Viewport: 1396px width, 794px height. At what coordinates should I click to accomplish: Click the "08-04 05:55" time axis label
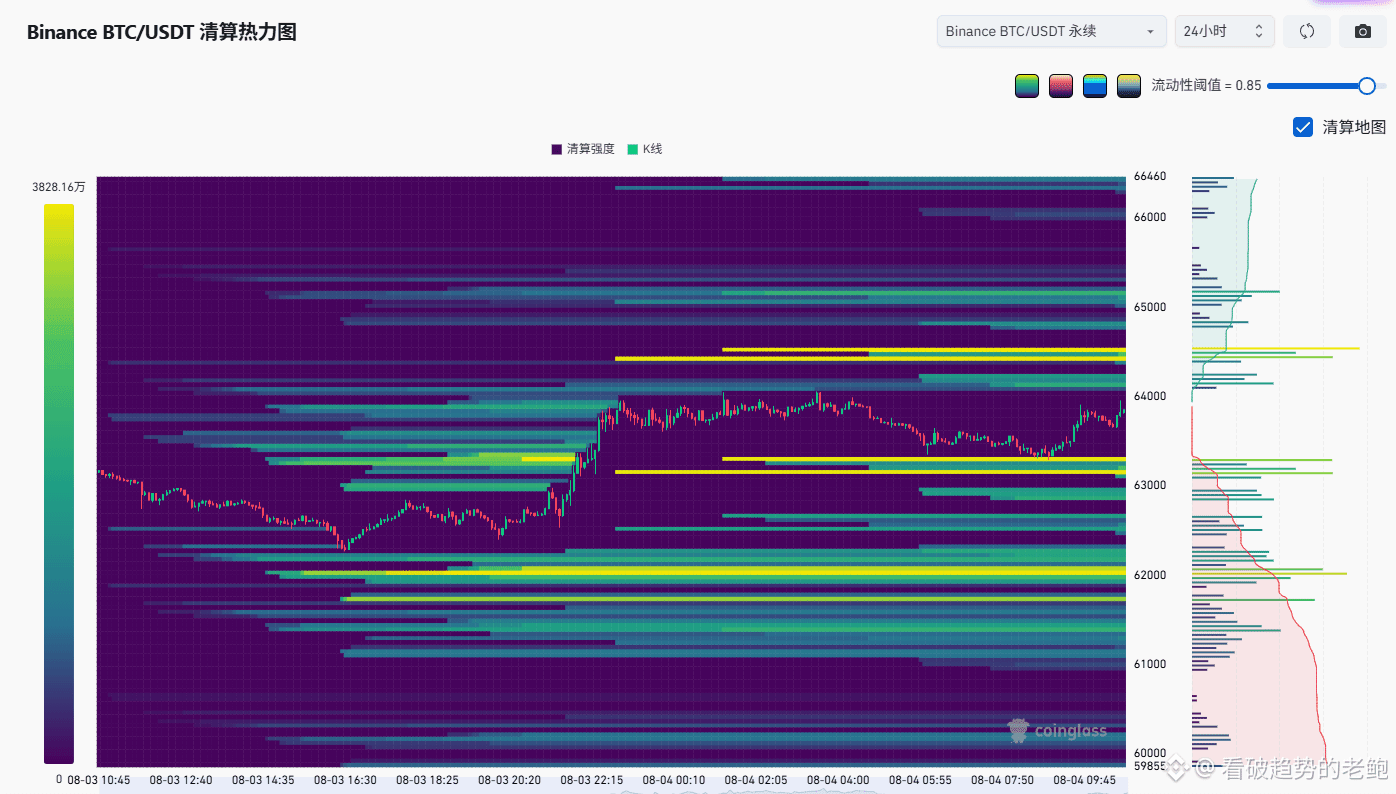[x=920, y=780]
